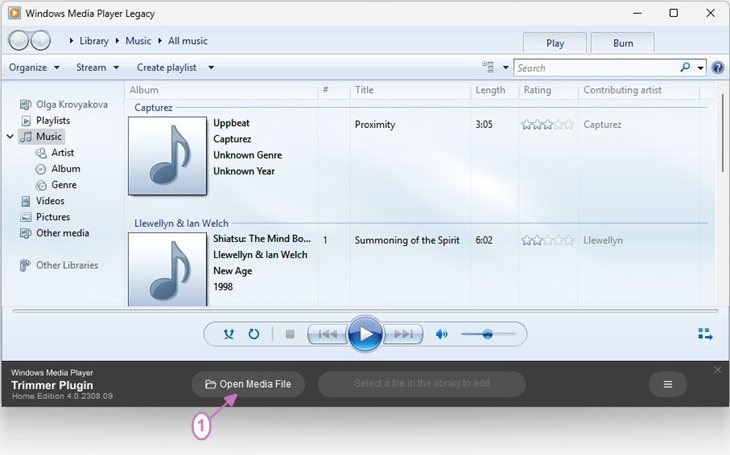
Task: Select the Uppbeat album art thumbnail
Action: 168,156
